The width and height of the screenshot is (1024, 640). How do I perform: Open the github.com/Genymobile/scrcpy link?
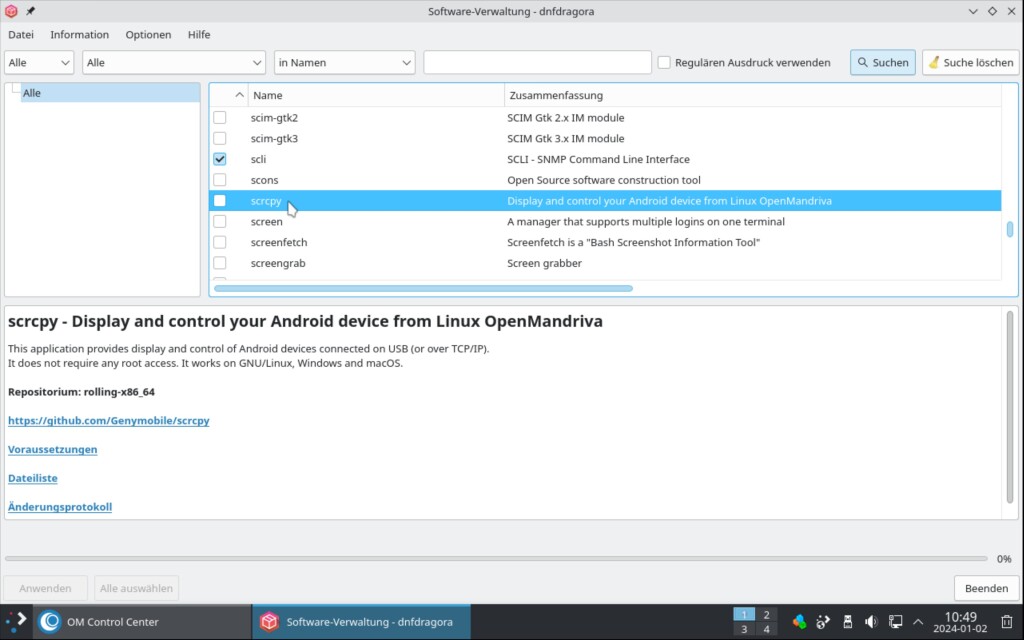click(x=108, y=421)
